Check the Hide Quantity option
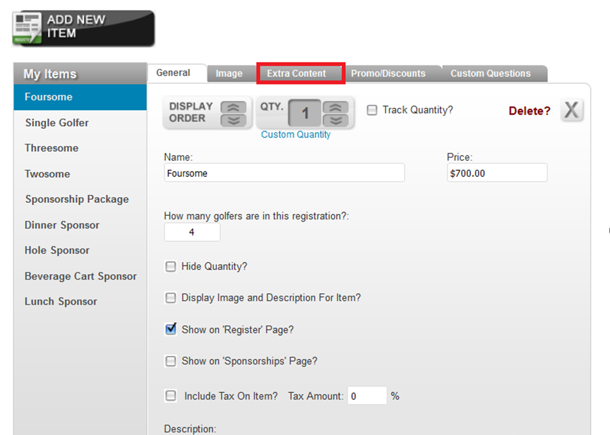The height and width of the screenshot is (435, 610). coord(170,267)
